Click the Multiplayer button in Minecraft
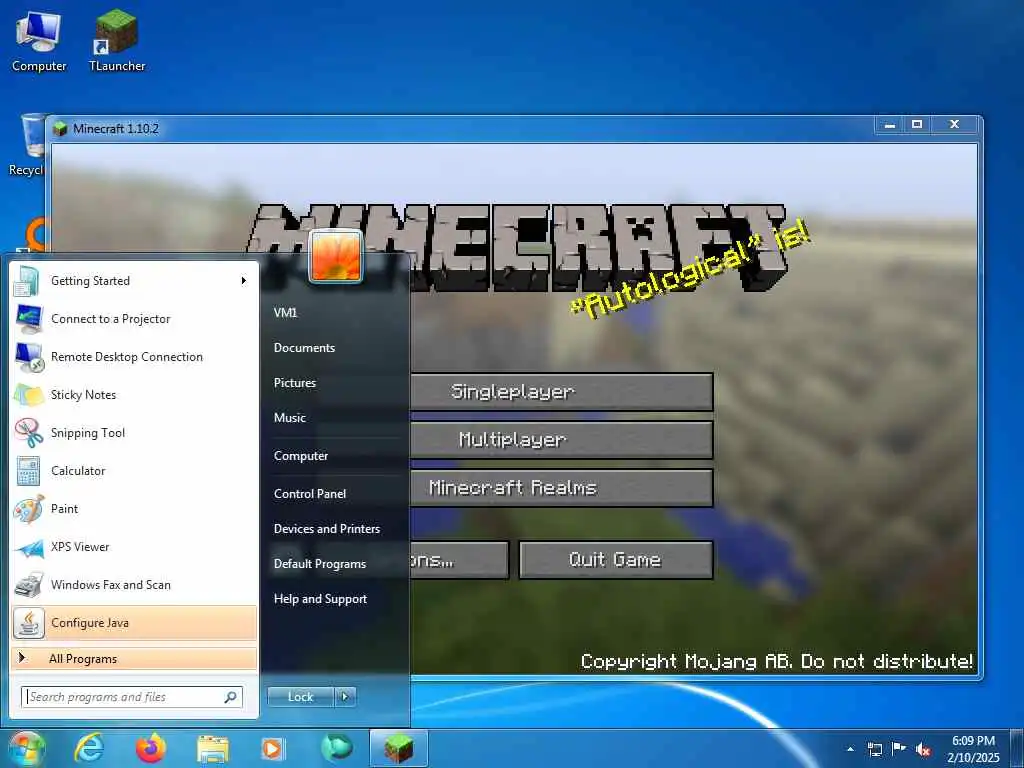The width and height of the screenshot is (1024, 768). tap(561, 440)
